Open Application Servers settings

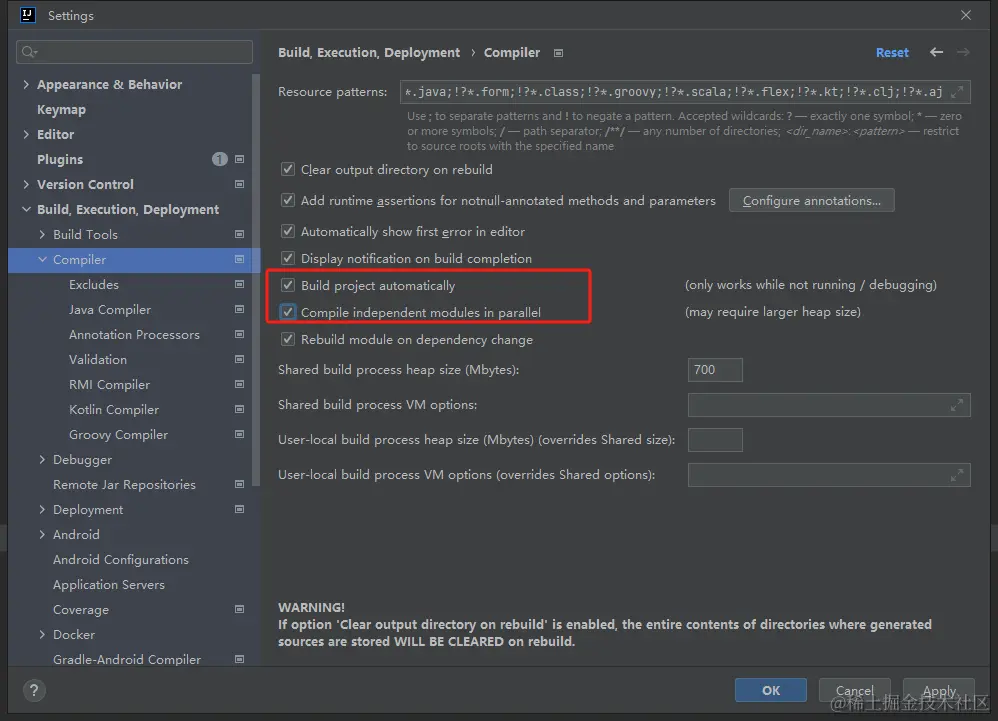tap(109, 584)
